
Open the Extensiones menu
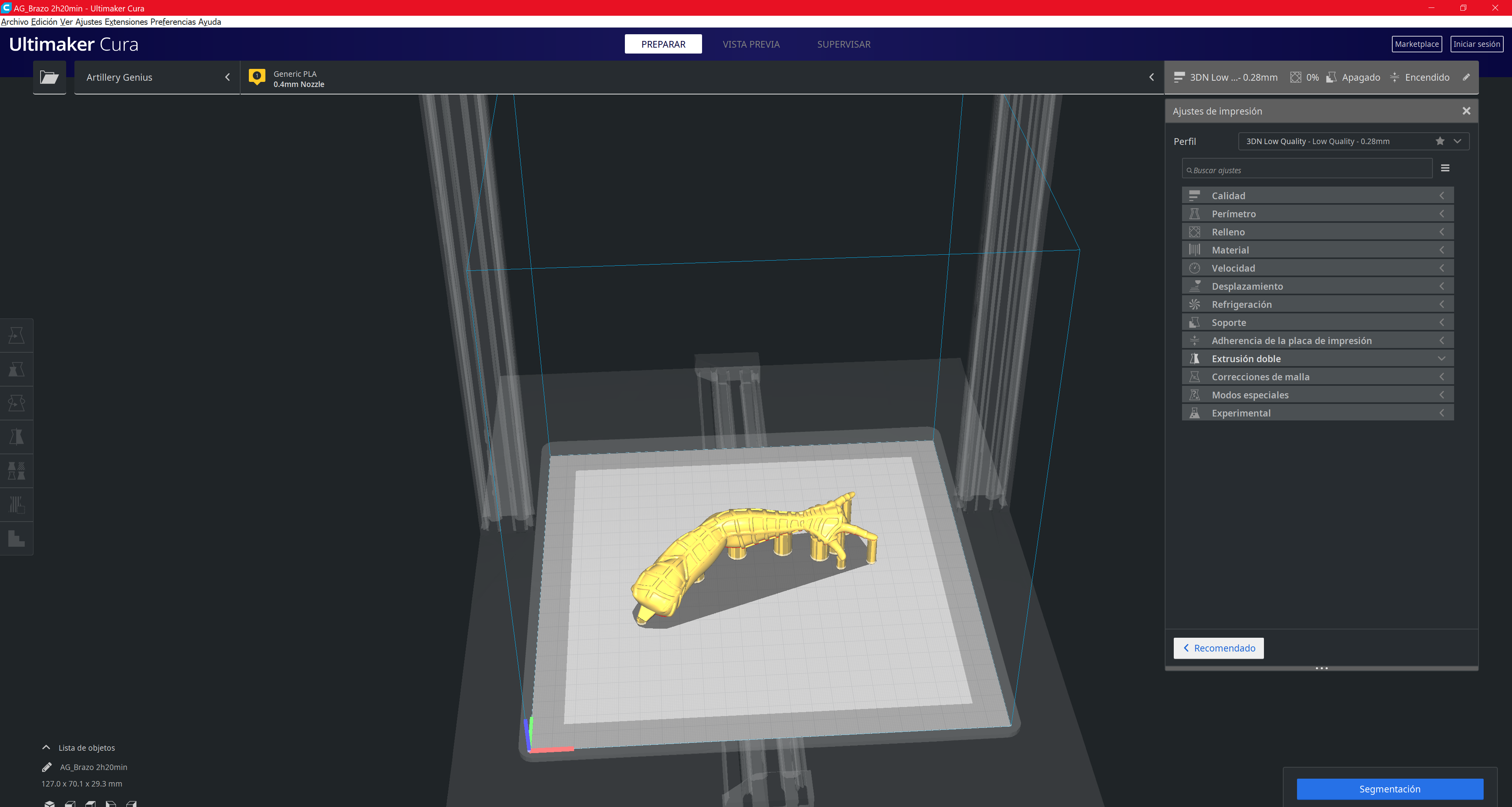[x=126, y=22]
